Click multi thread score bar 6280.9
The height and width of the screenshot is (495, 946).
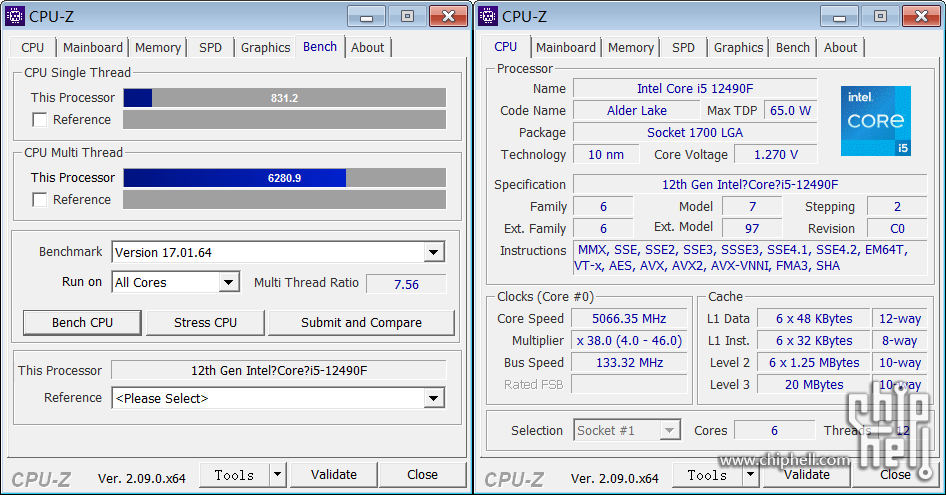pos(285,178)
